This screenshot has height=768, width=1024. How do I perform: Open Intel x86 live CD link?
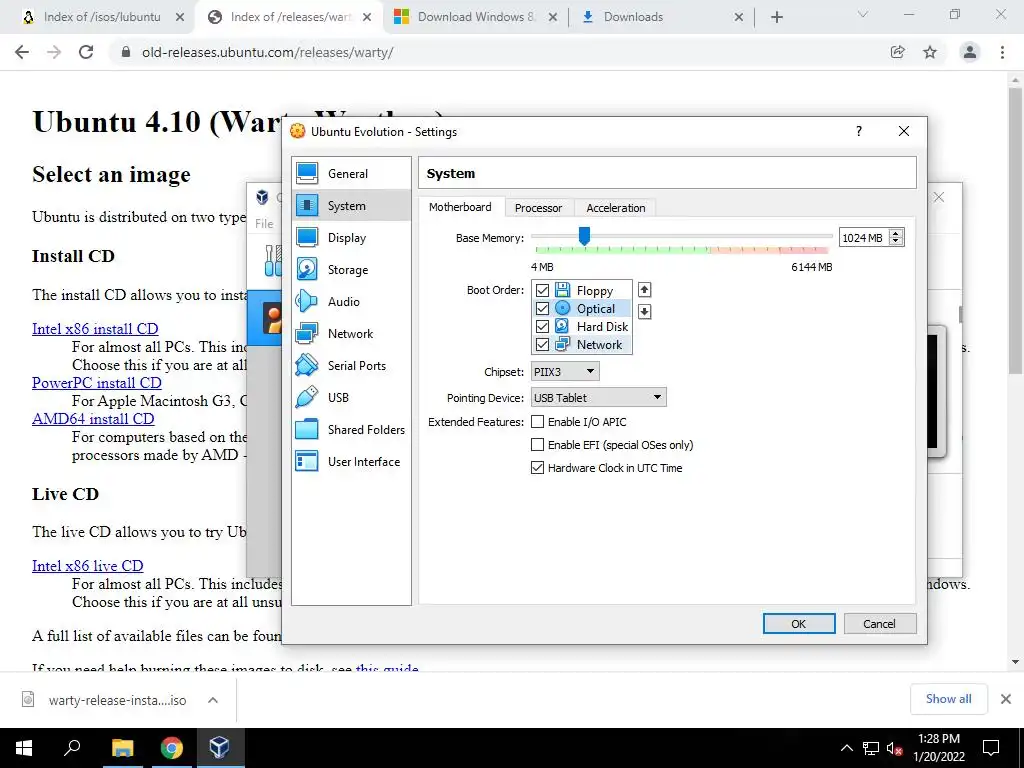tap(88, 566)
